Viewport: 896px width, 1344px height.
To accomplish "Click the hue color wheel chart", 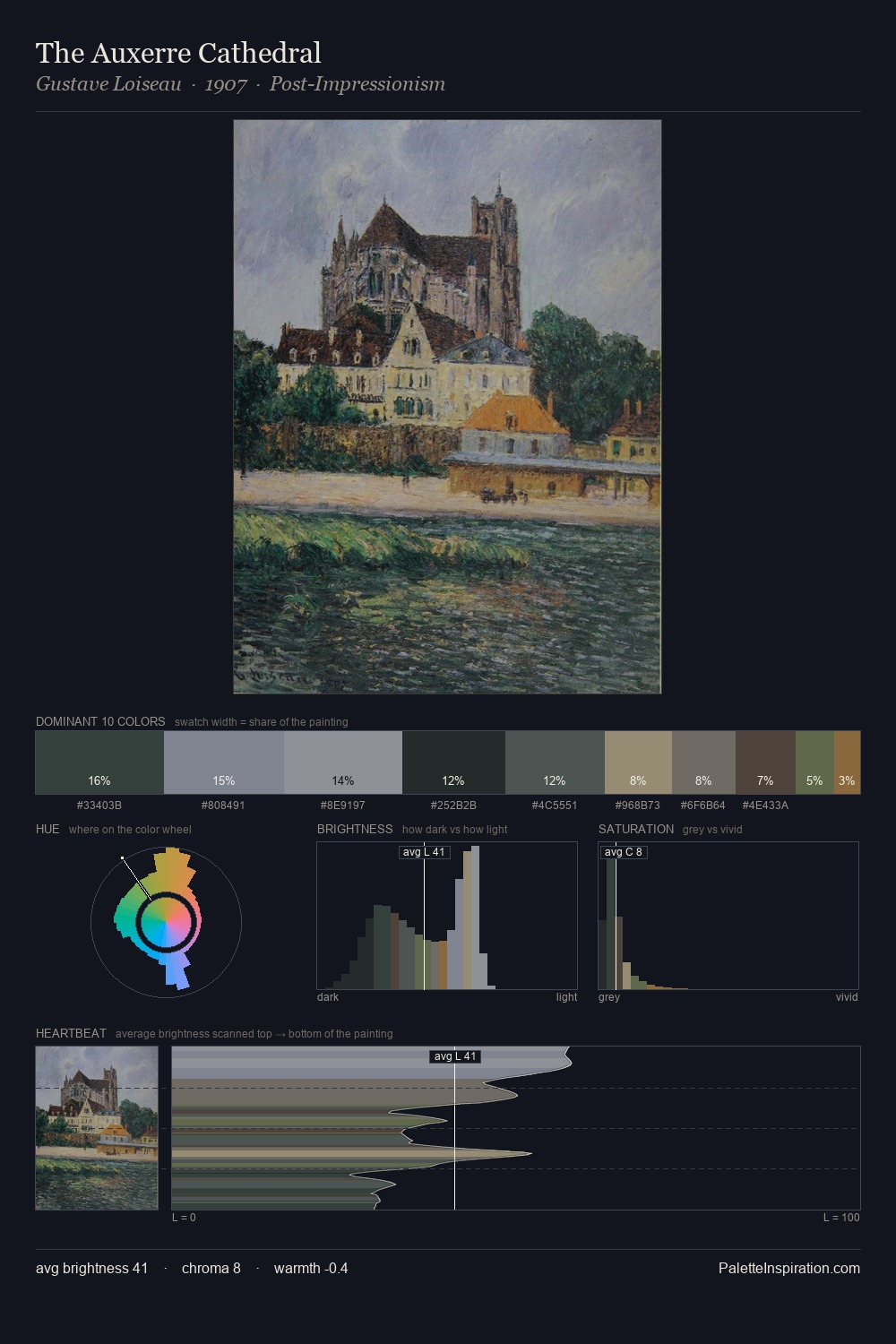I will [166, 922].
